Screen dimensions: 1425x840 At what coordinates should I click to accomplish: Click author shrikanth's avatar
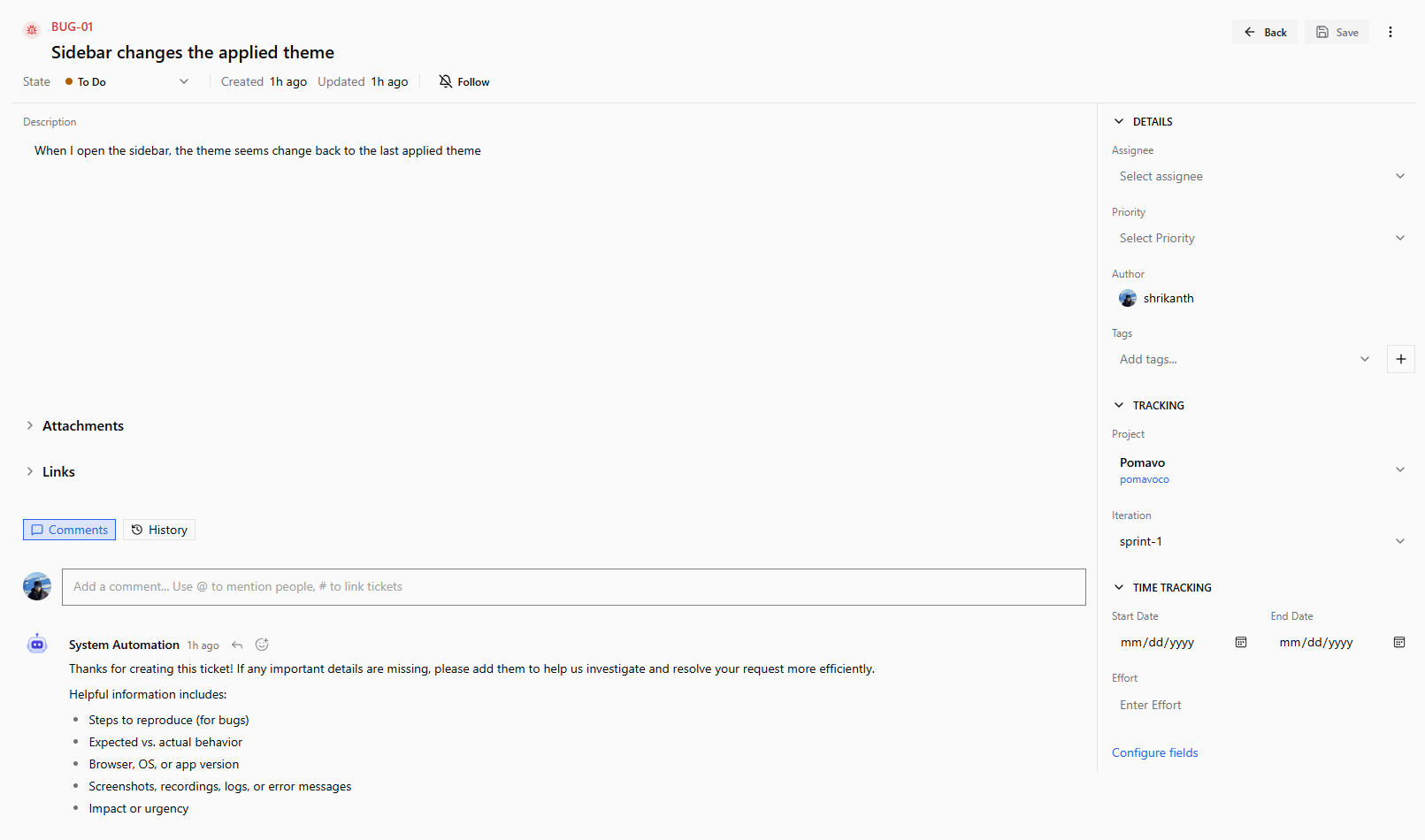(1128, 298)
